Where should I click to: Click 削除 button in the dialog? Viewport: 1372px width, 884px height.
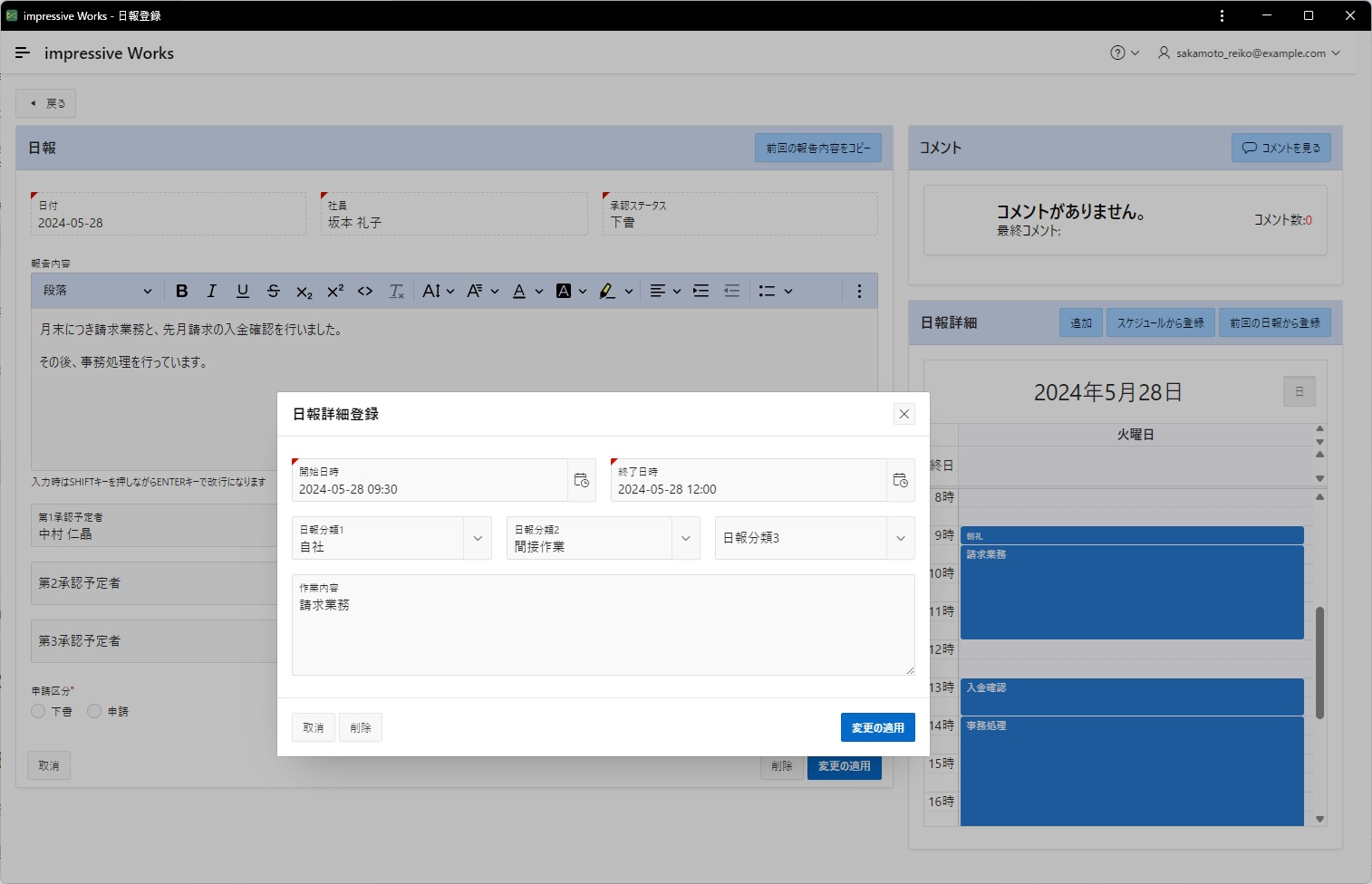pos(361,727)
